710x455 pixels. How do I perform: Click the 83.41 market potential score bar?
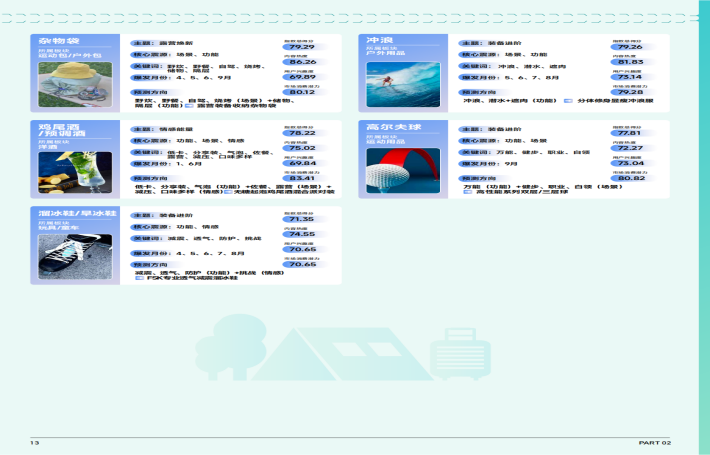[301, 178]
